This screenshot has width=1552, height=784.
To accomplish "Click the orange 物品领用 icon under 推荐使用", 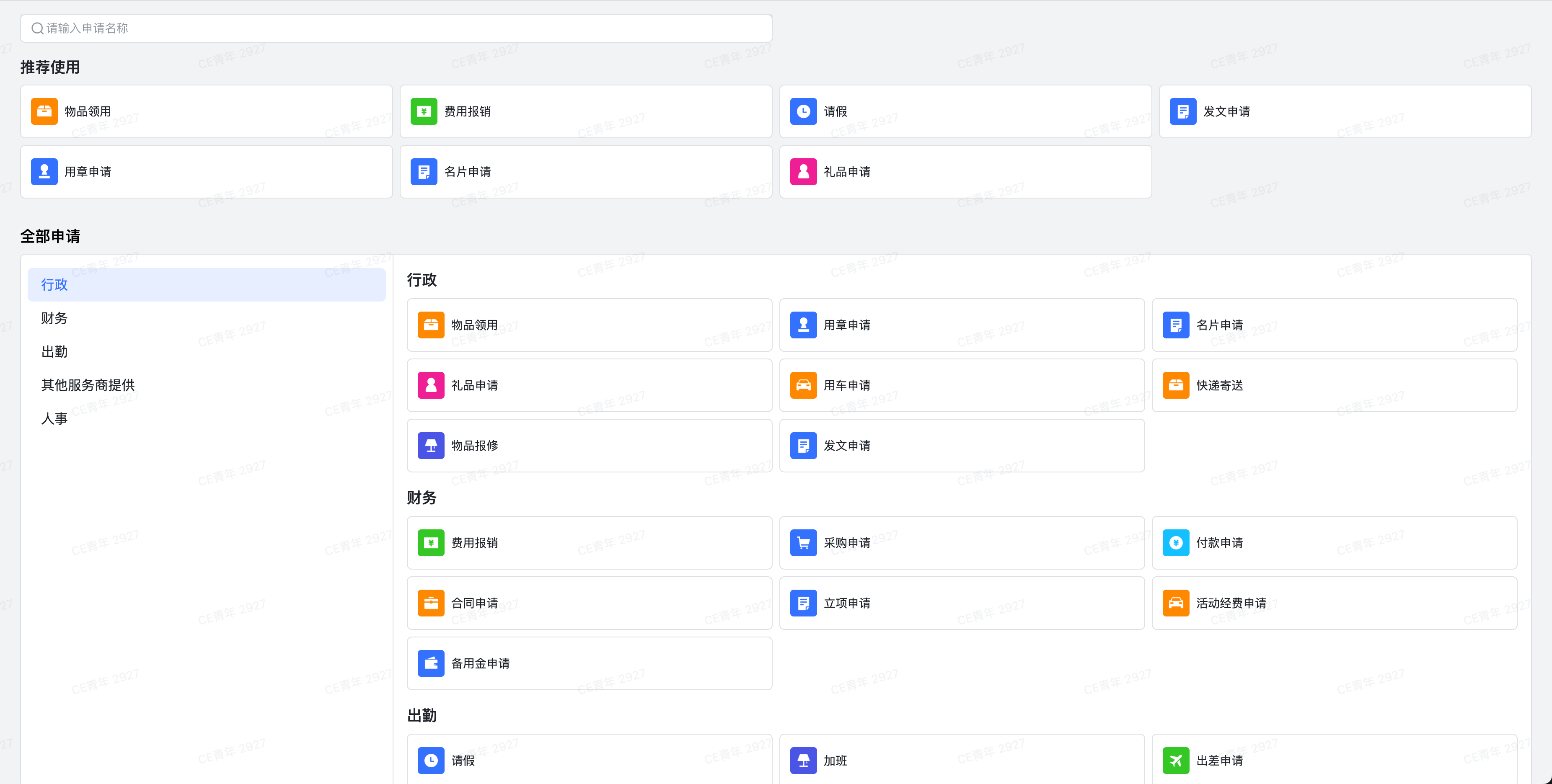I will click(44, 111).
